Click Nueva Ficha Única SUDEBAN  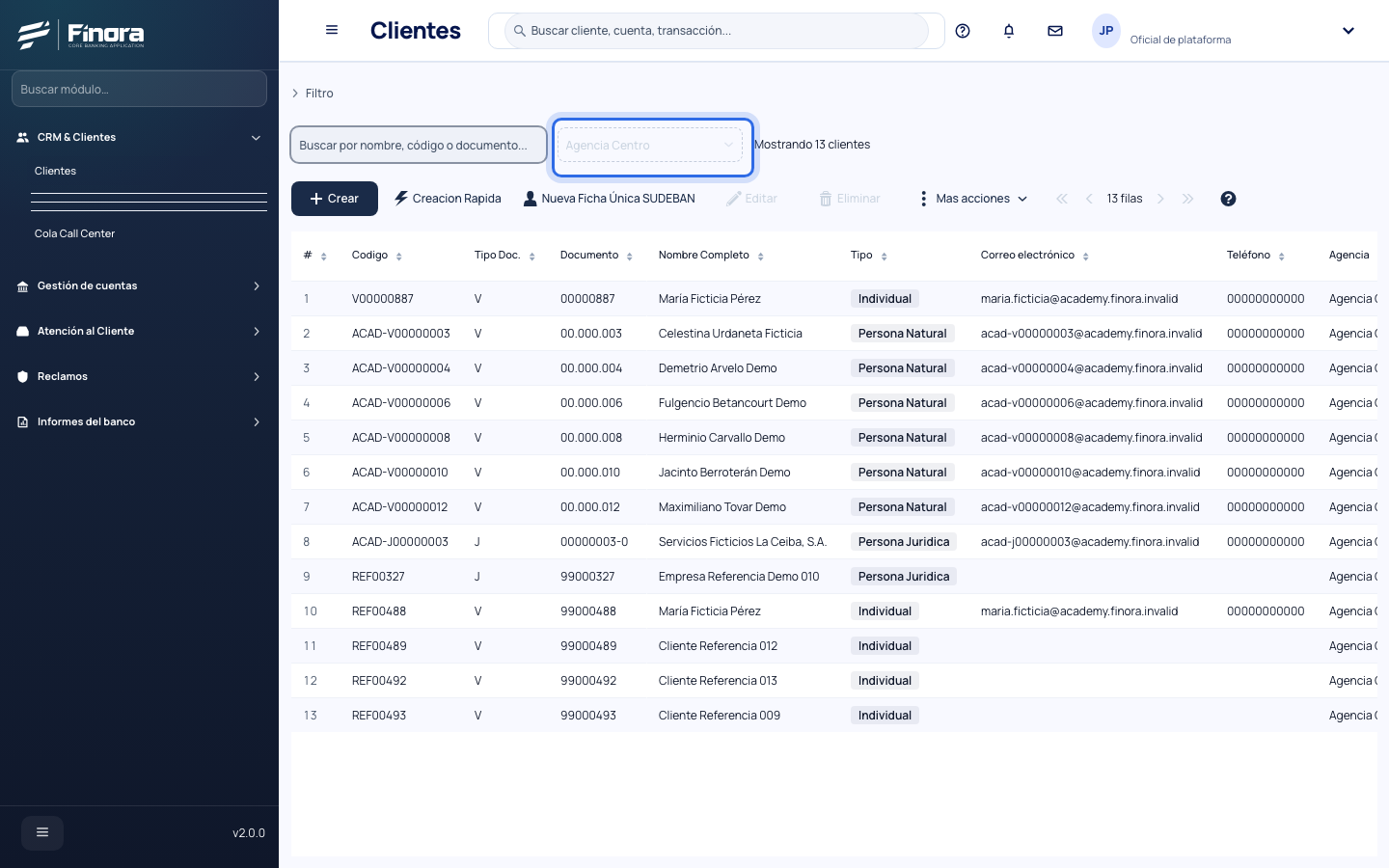tap(609, 199)
